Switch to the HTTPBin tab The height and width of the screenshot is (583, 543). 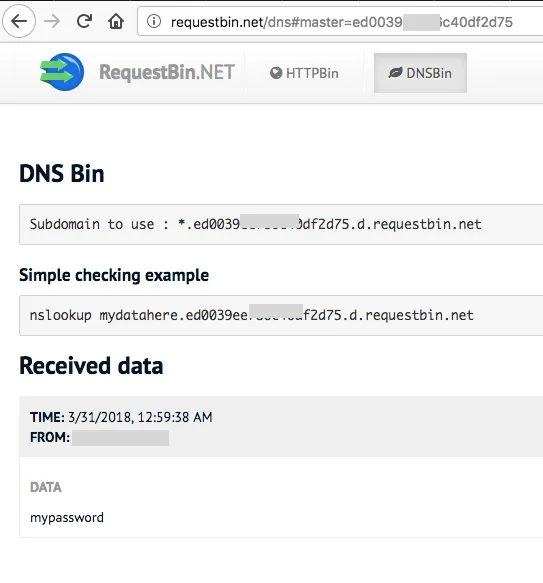(x=304, y=73)
